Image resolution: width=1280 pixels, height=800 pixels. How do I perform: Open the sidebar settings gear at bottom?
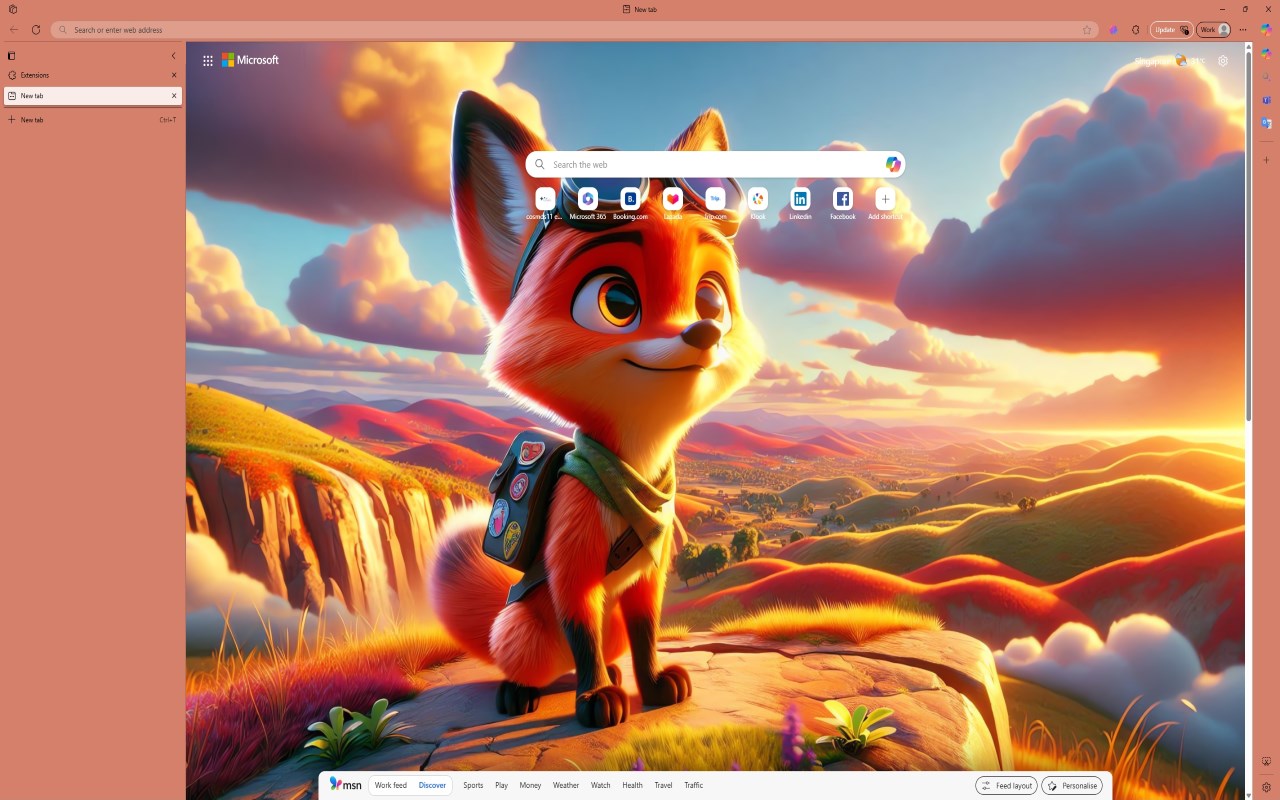click(x=1266, y=787)
